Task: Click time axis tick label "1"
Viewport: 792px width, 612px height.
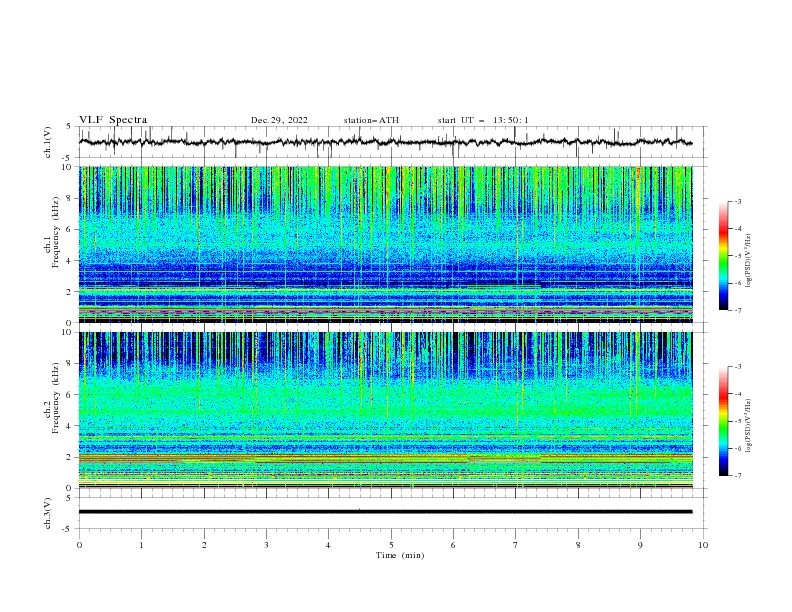Action: click(141, 545)
